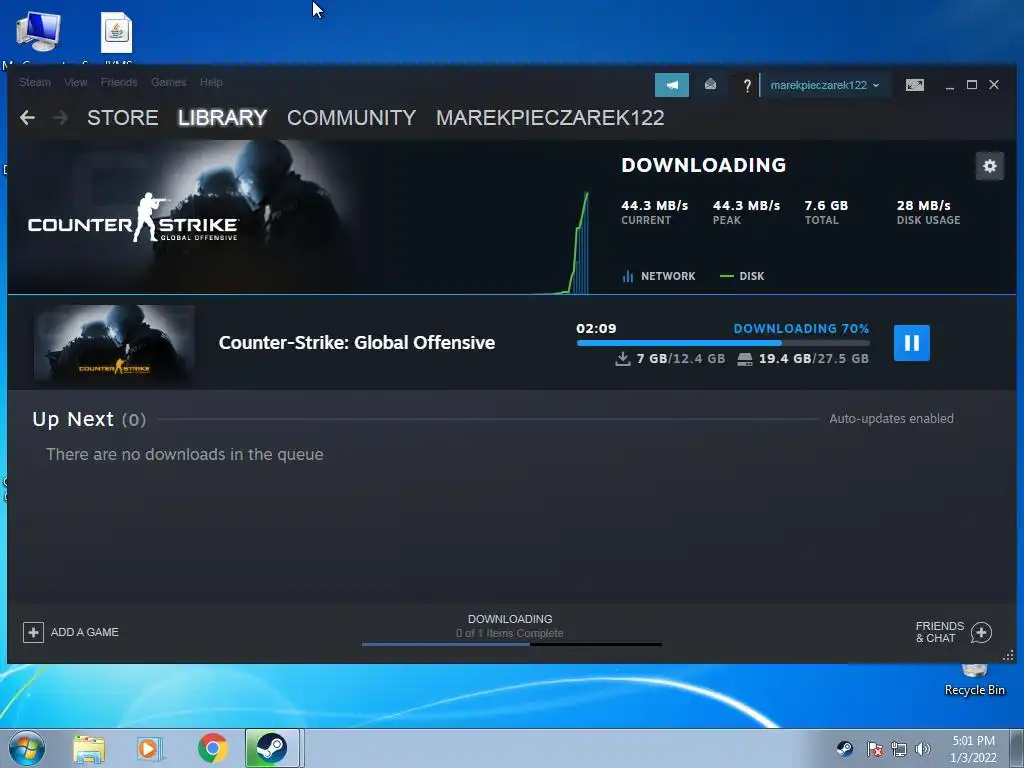
Task: Open Windows Media Player from taskbar
Action: [x=150, y=748]
